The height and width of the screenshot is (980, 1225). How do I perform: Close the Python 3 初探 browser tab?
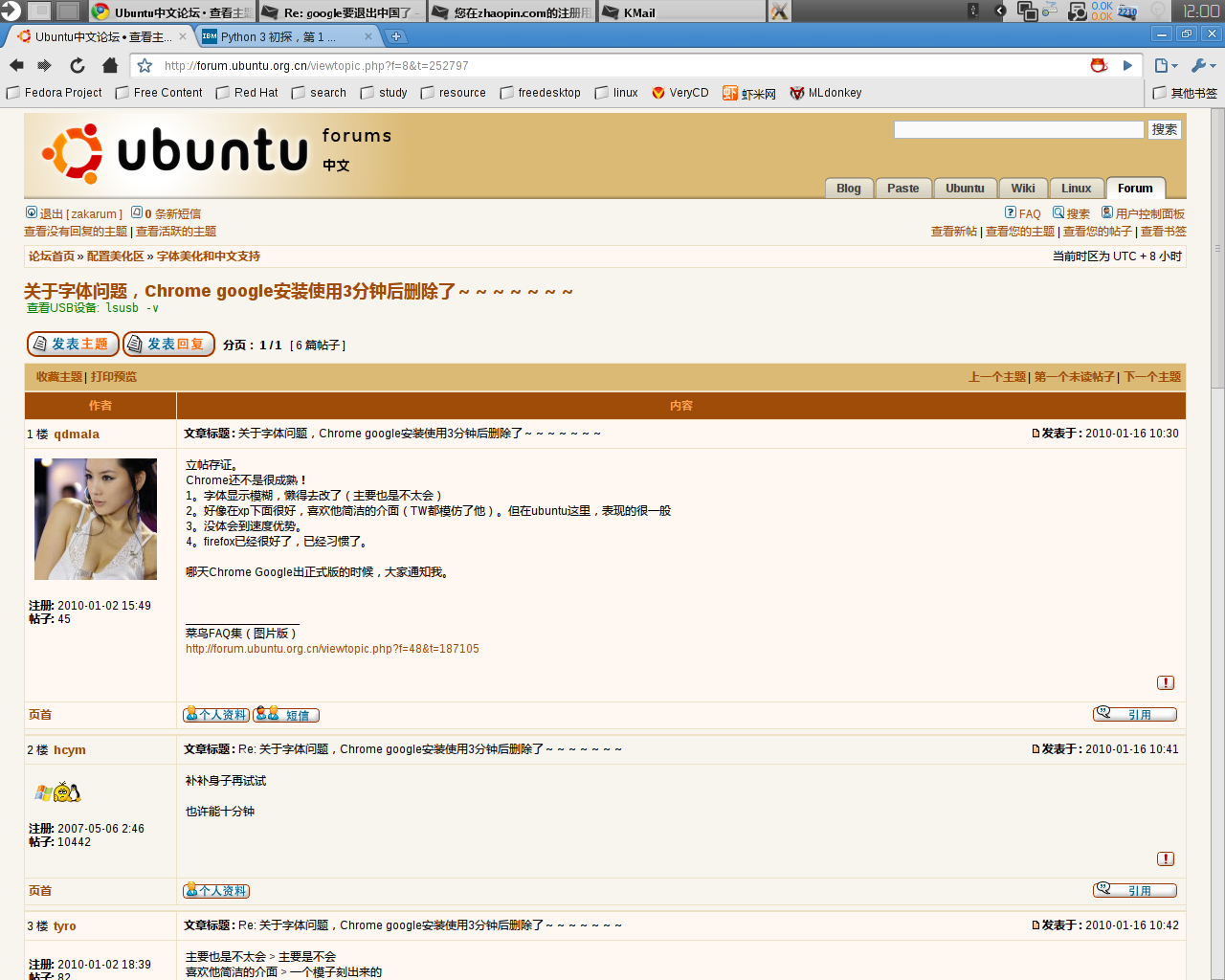[x=368, y=36]
